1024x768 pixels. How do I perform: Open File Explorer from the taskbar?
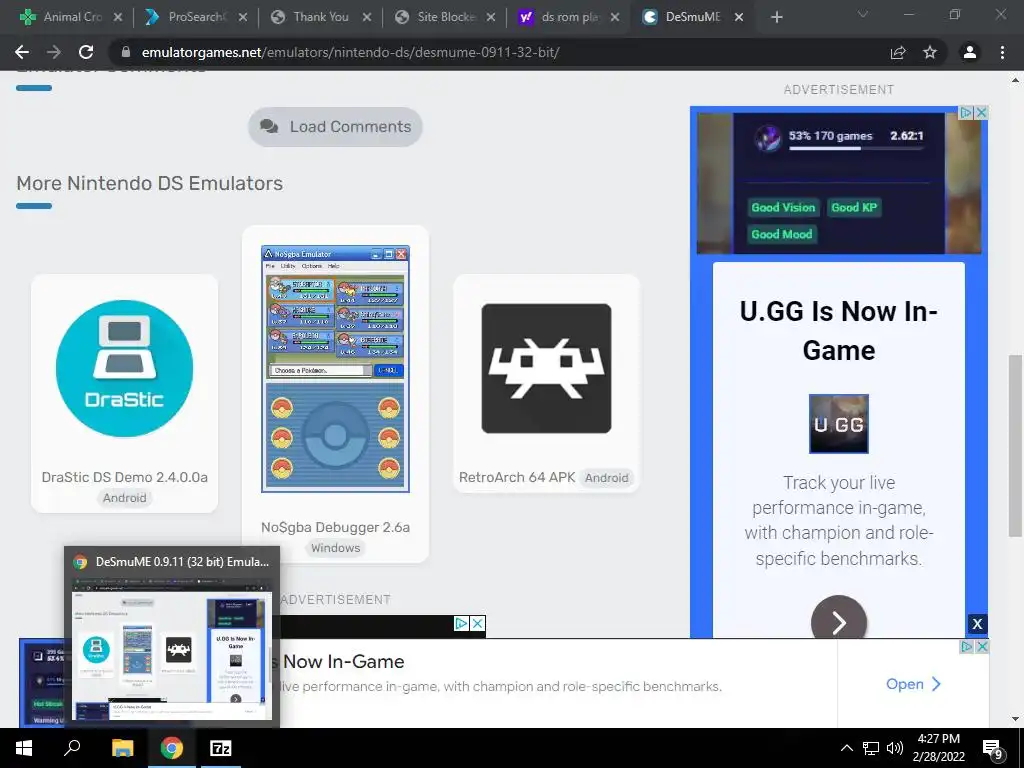[x=122, y=748]
